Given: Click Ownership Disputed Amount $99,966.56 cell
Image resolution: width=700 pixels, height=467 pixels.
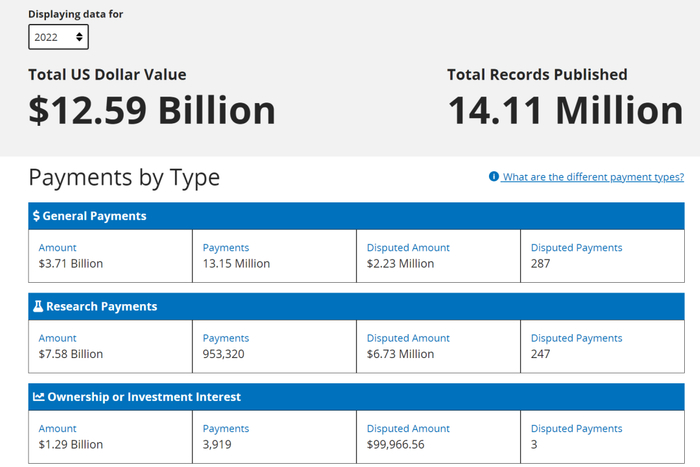Looking at the screenshot, I should click(438, 436).
